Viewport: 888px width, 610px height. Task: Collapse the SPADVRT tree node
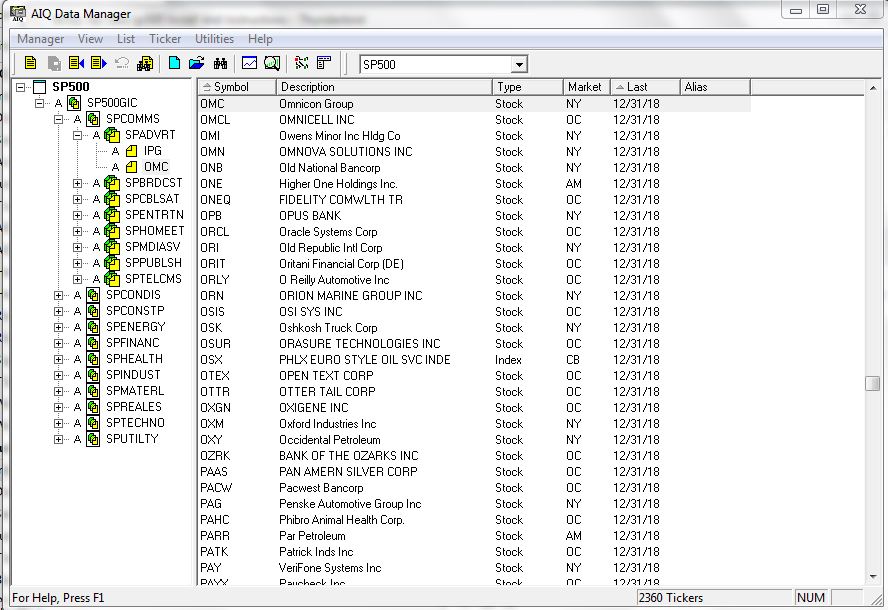click(x=78, y=135)
